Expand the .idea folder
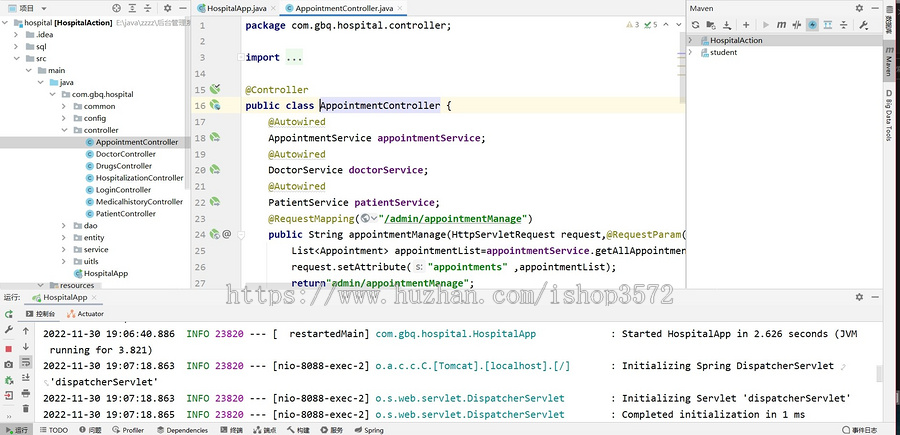This screenshot has width=900, height=435. [x=17, y=34]
